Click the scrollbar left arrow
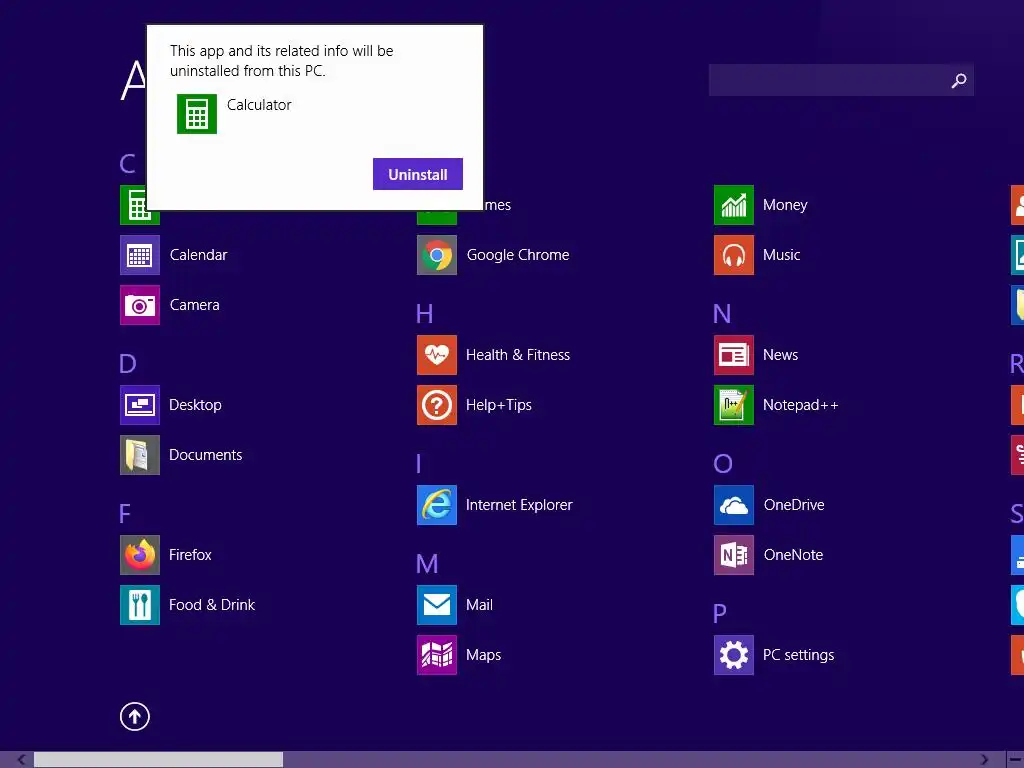 point(22,760)
